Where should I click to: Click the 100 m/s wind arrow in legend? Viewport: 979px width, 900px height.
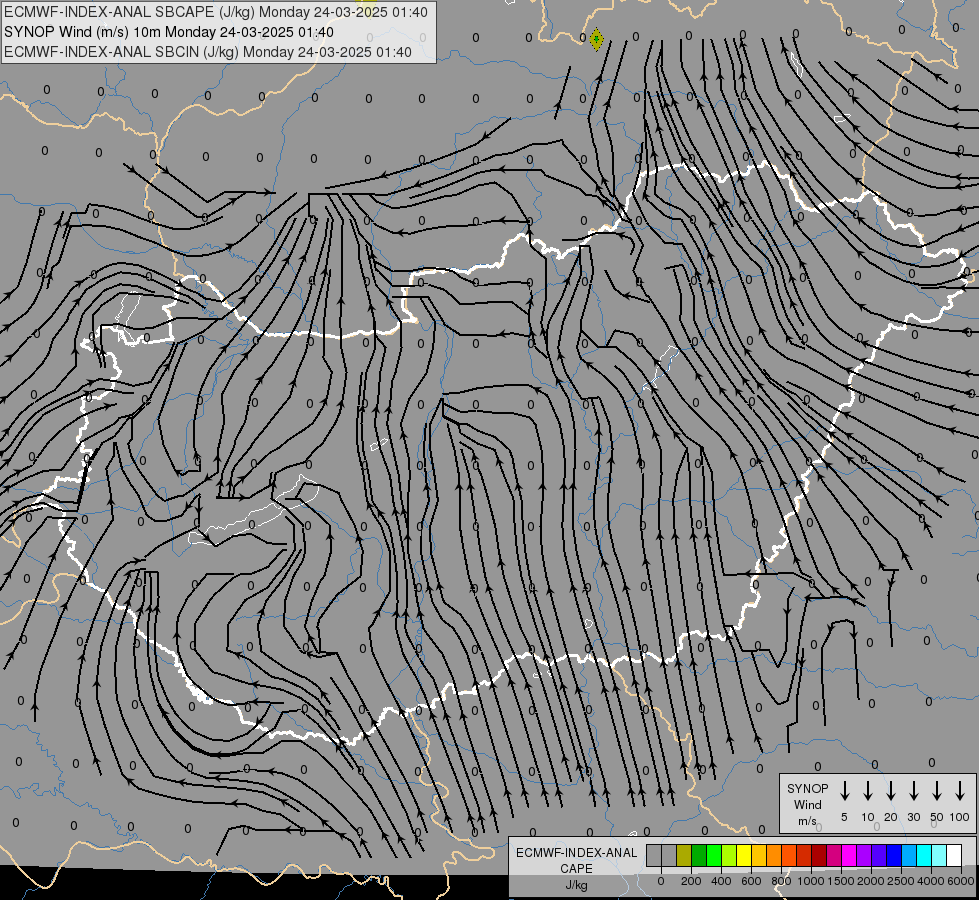click(960, 791)
